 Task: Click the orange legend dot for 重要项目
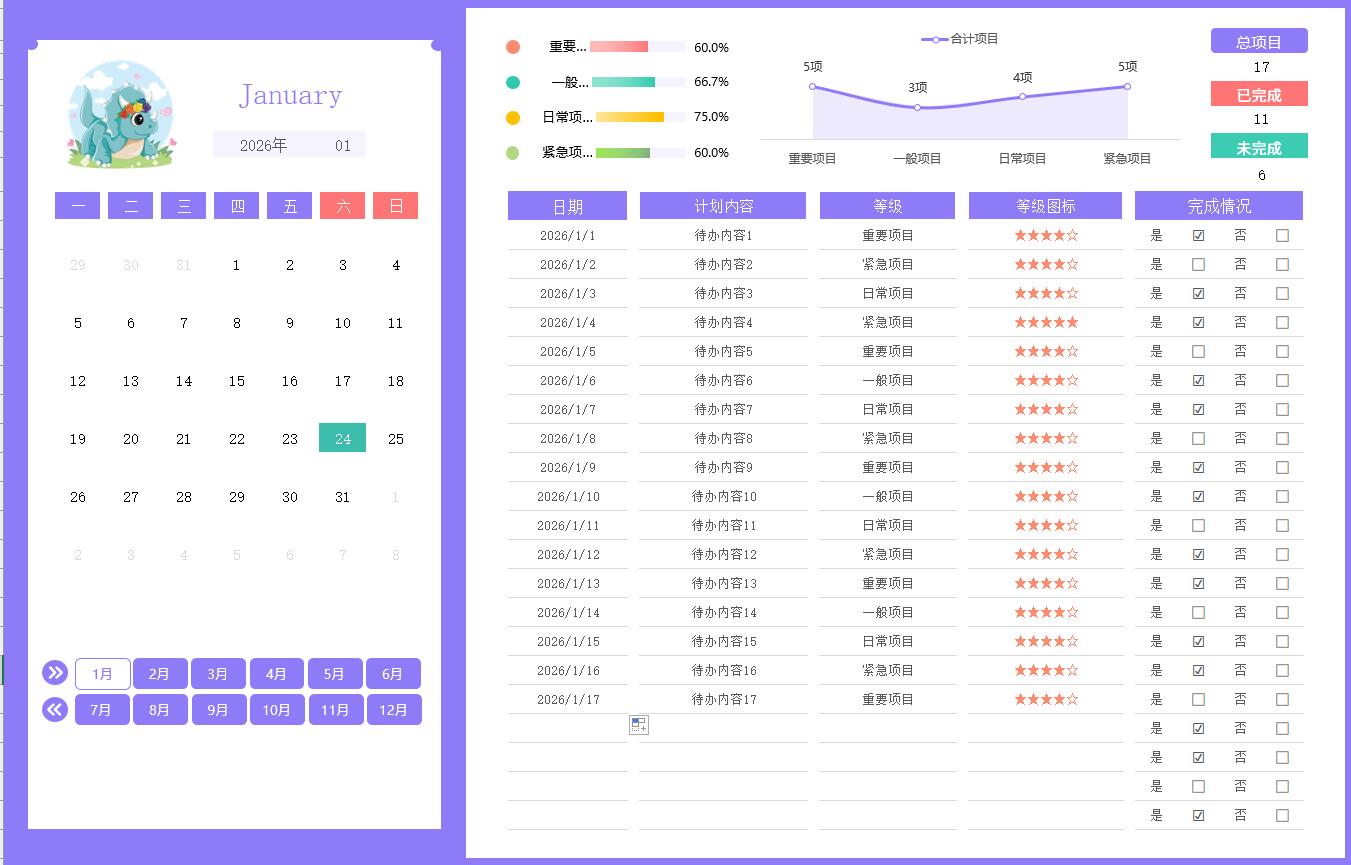click(513, 47)
